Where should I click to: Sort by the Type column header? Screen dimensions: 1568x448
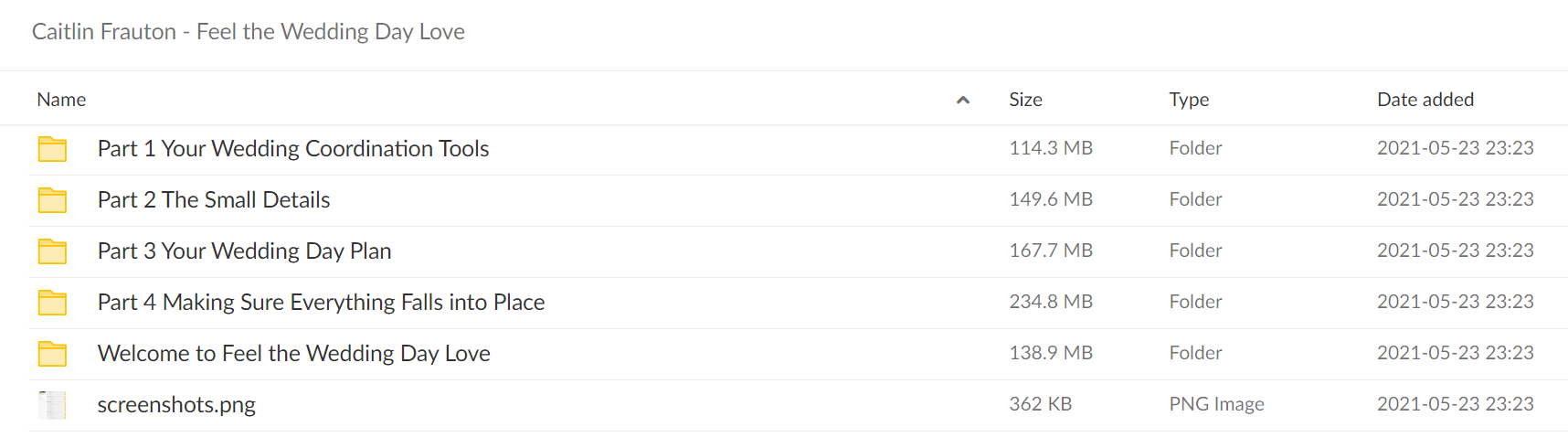tap(1189, 100)
